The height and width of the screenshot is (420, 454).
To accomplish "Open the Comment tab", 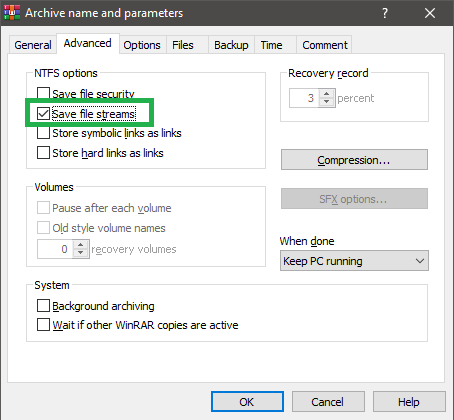I will point(325,45).
